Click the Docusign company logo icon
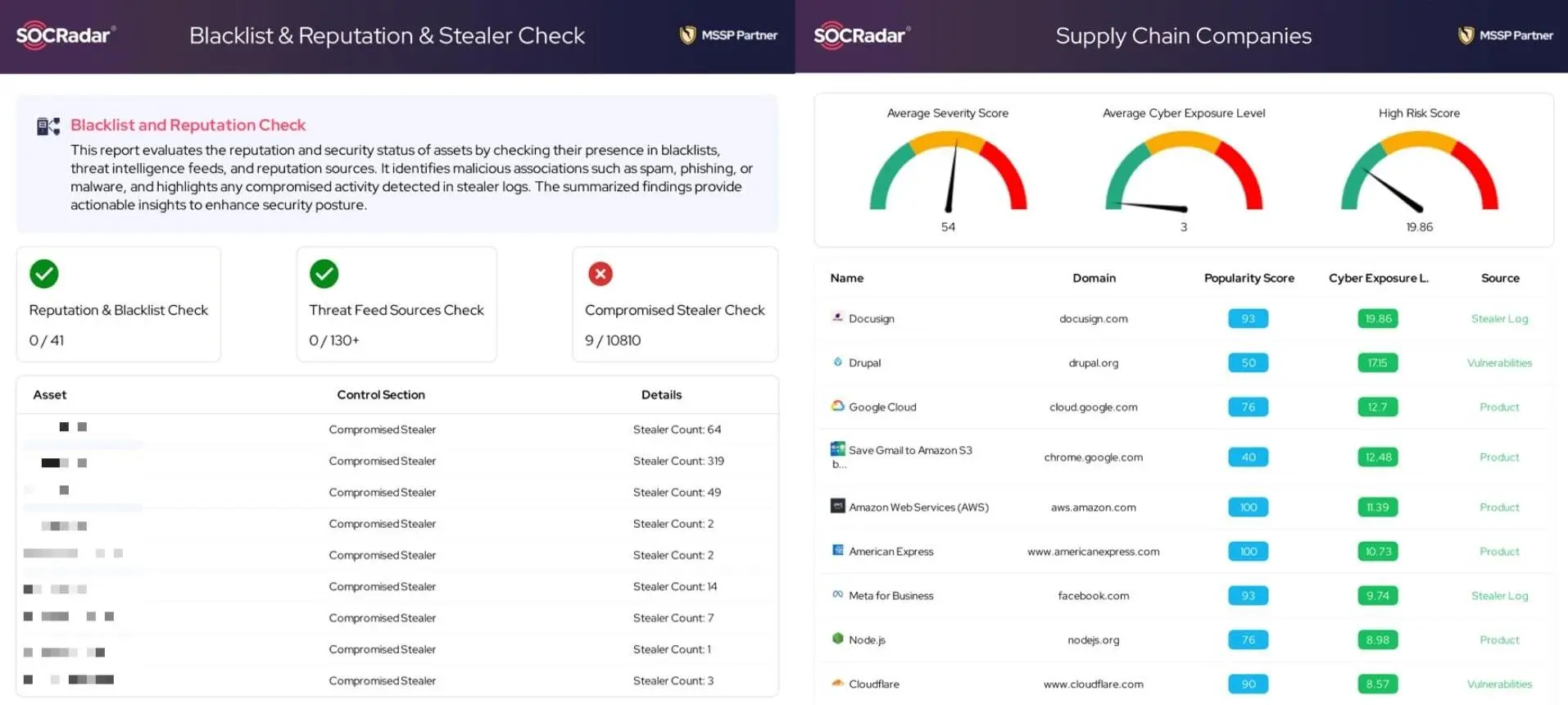Image resolution: width=1568 pixels, height=705 pixels. point(837,317)
